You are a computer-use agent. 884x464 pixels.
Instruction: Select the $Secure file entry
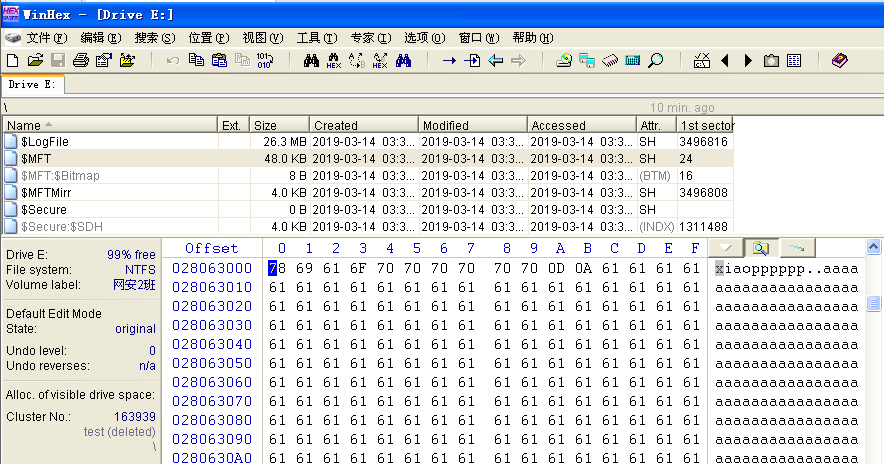[368, 209]
